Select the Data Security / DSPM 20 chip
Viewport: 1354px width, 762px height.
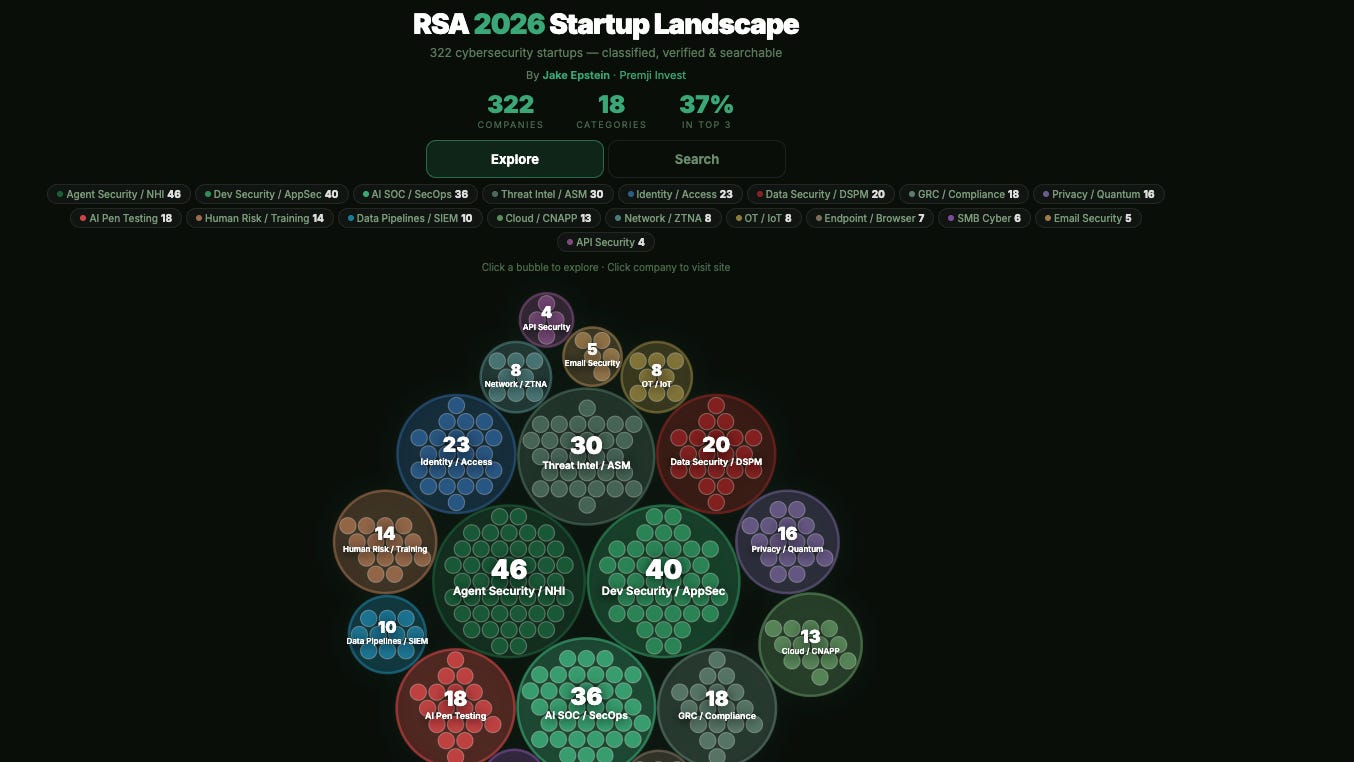point(820,194)
